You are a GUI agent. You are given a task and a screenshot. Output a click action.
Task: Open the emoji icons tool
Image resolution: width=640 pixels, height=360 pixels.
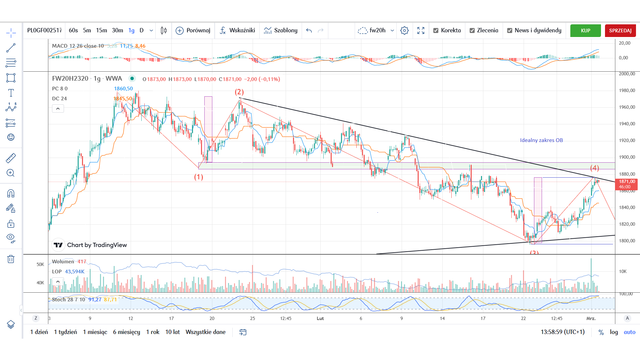click(11, 137)
